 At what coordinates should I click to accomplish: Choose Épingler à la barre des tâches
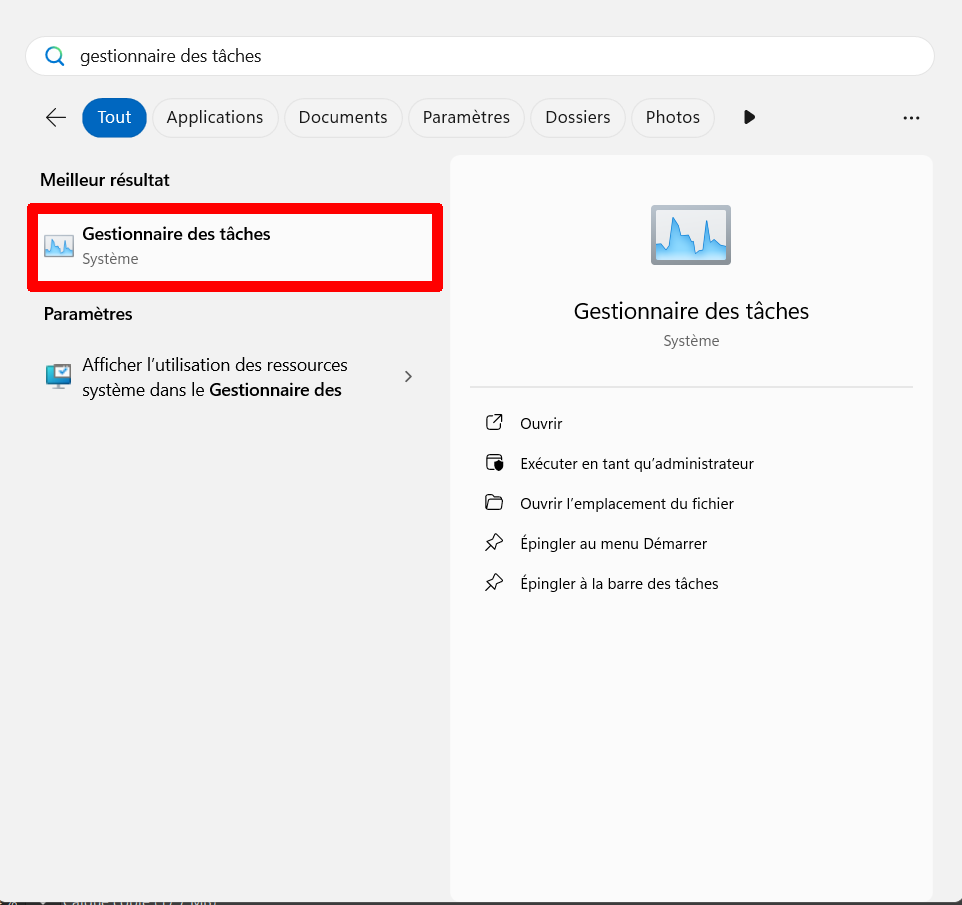pos(619,584)
